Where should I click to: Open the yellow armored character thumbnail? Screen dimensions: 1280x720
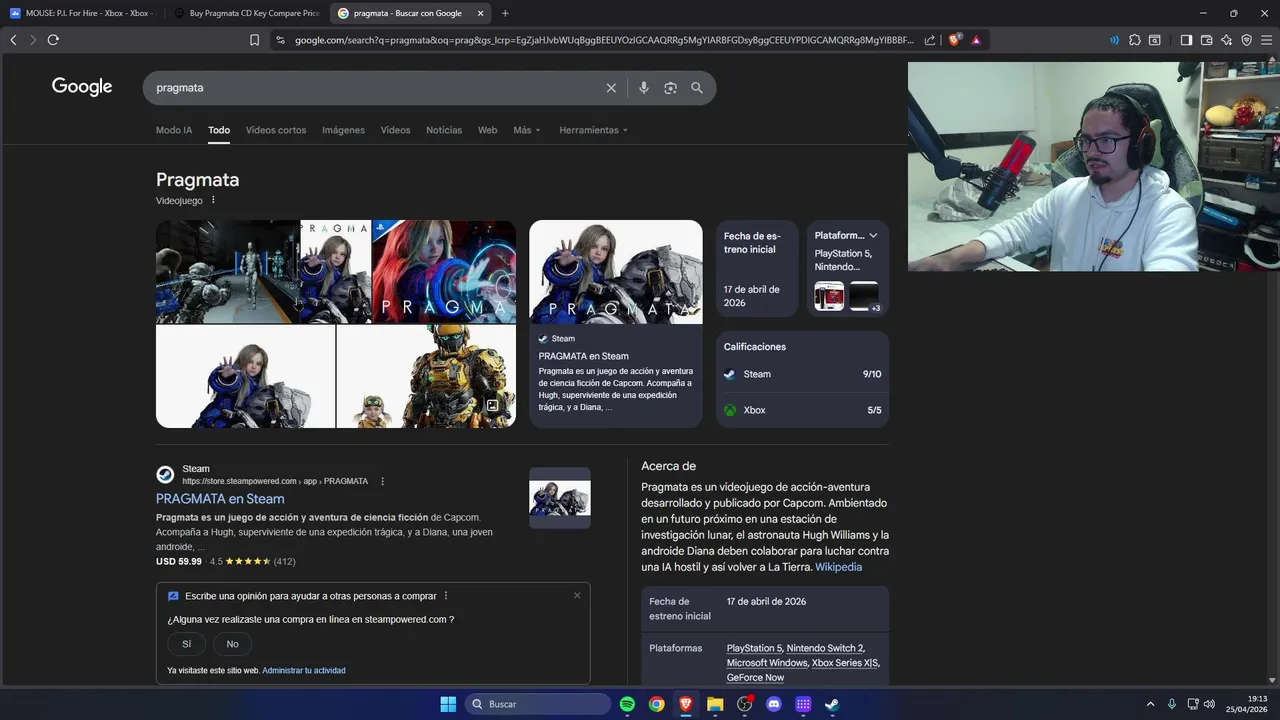[426, 376]
